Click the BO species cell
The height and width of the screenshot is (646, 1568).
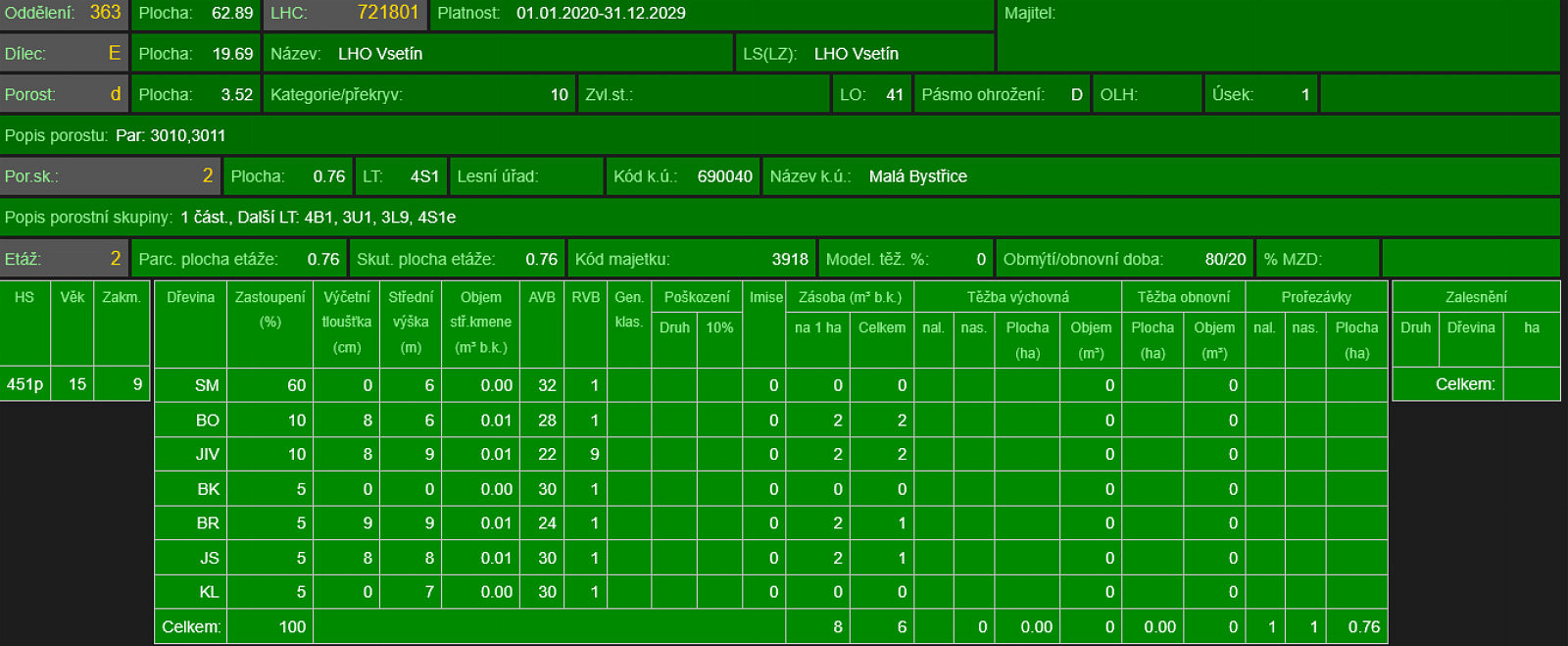[191, 420]
